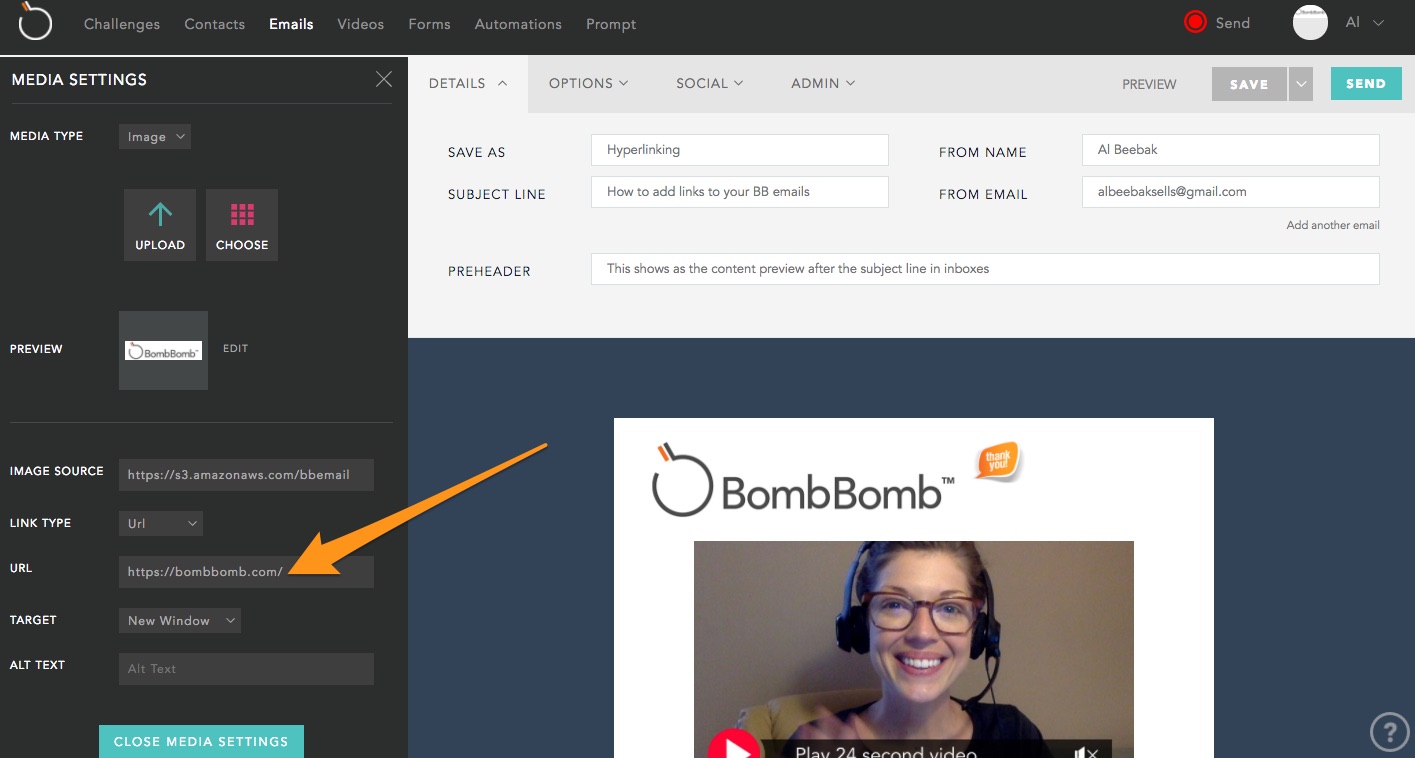Screen dimensions: 1415x758
Task: Click the Preview link
Action: (1149, 84)
